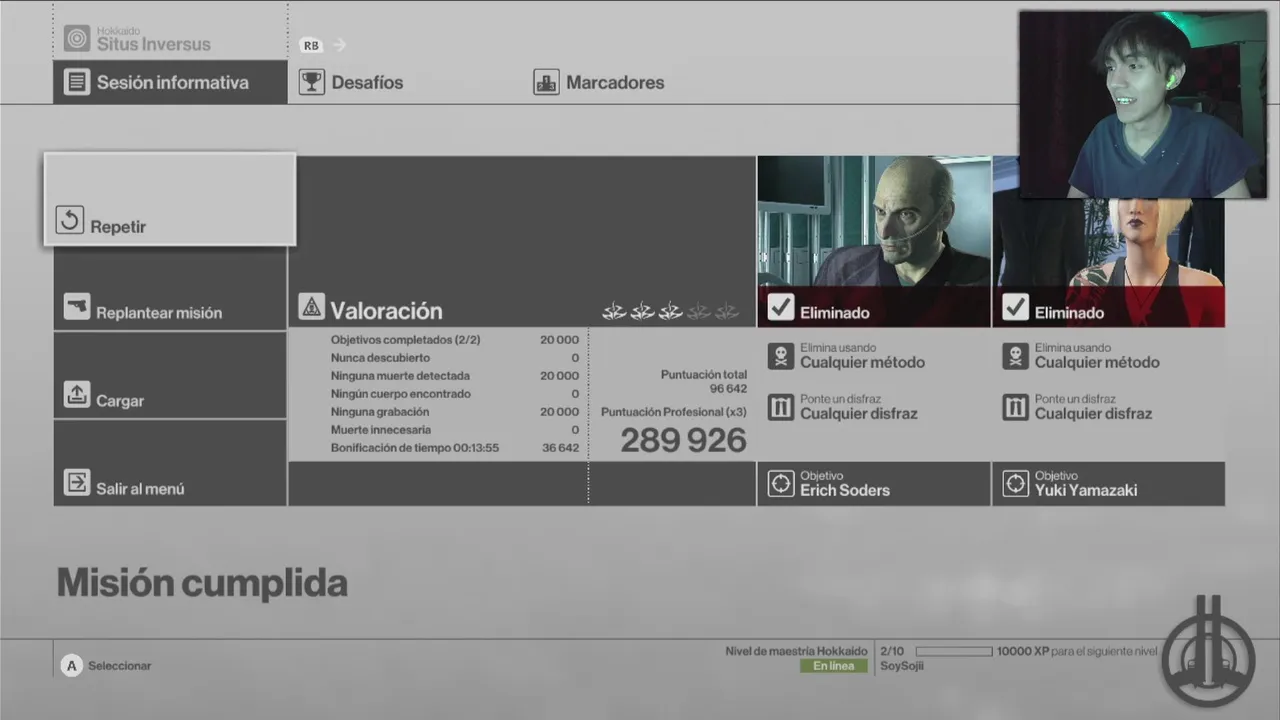Toggle Eliminado checkbox for Yuki Yamazaki

coord(1015,307)
